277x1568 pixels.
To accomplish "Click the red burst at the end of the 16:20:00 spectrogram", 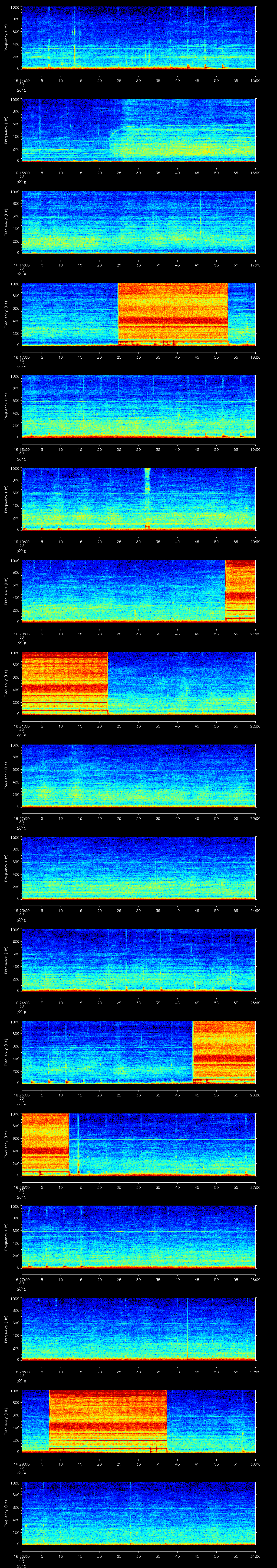I will (x=240, y=592).
